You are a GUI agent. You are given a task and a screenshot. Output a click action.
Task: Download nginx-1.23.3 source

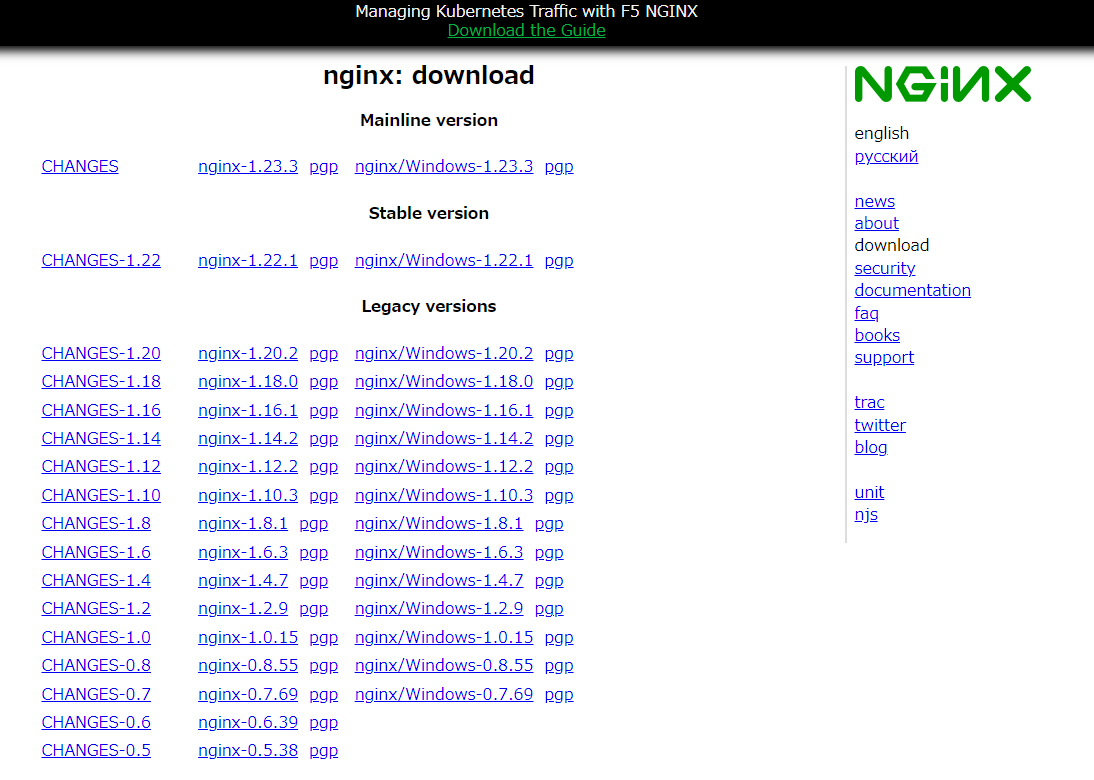[x=248, y=167]
